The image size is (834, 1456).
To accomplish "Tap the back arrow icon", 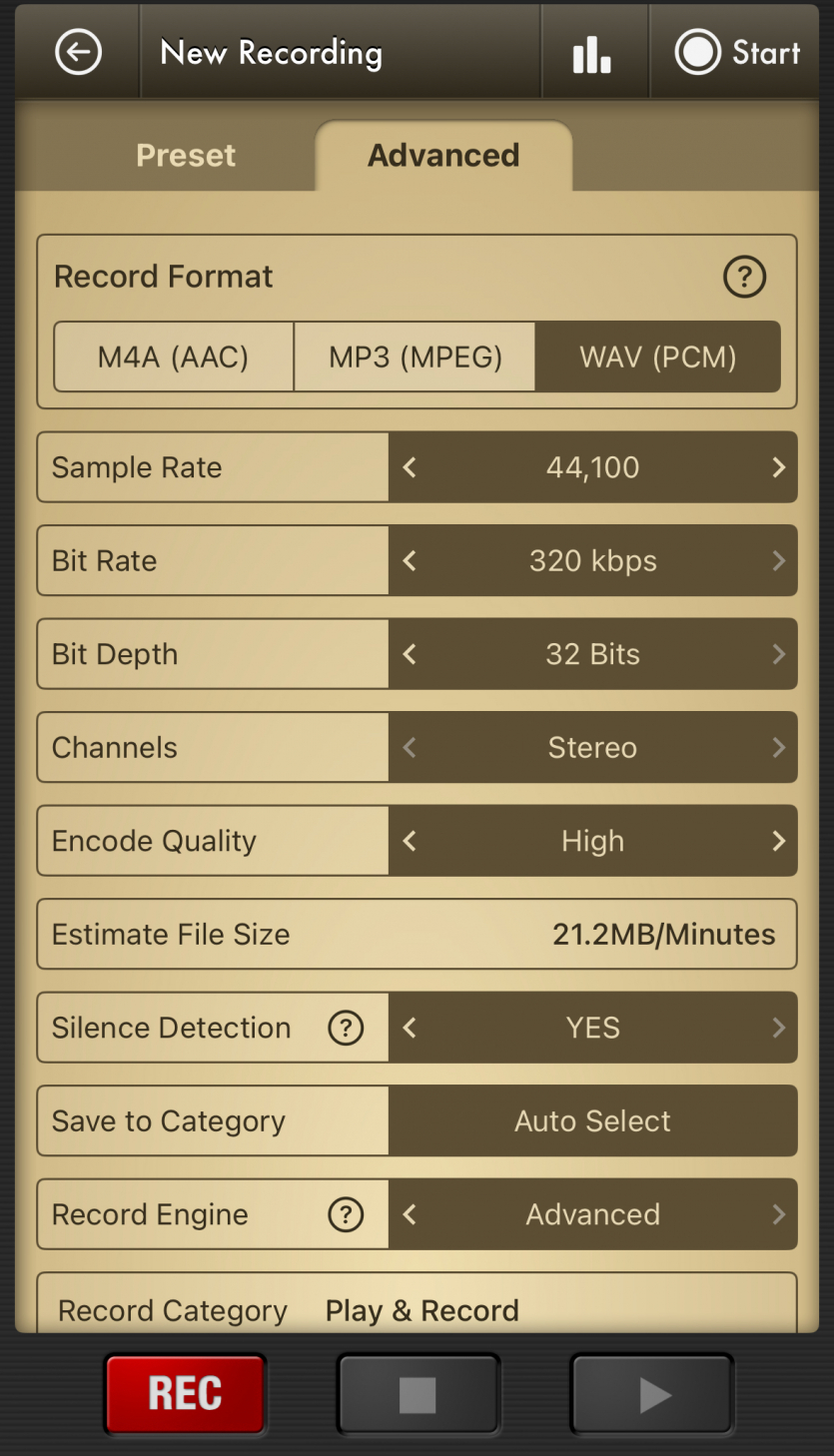I will (78, 52).
